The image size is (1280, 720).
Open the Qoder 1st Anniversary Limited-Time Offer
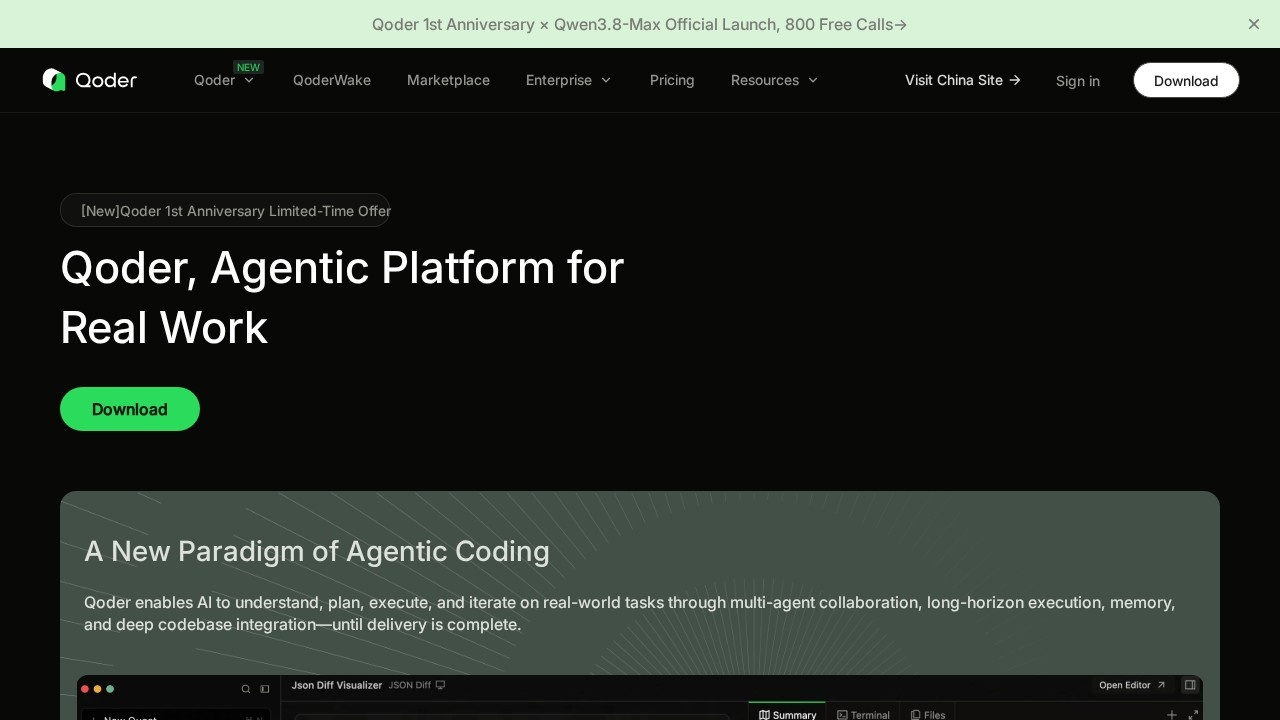225,210
